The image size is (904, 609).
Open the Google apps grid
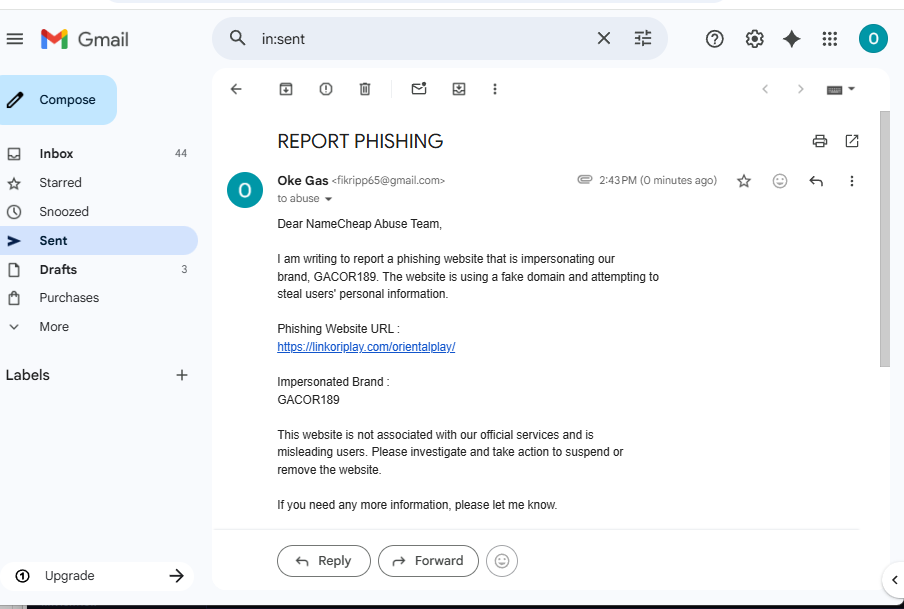click(x=830, y=39)
